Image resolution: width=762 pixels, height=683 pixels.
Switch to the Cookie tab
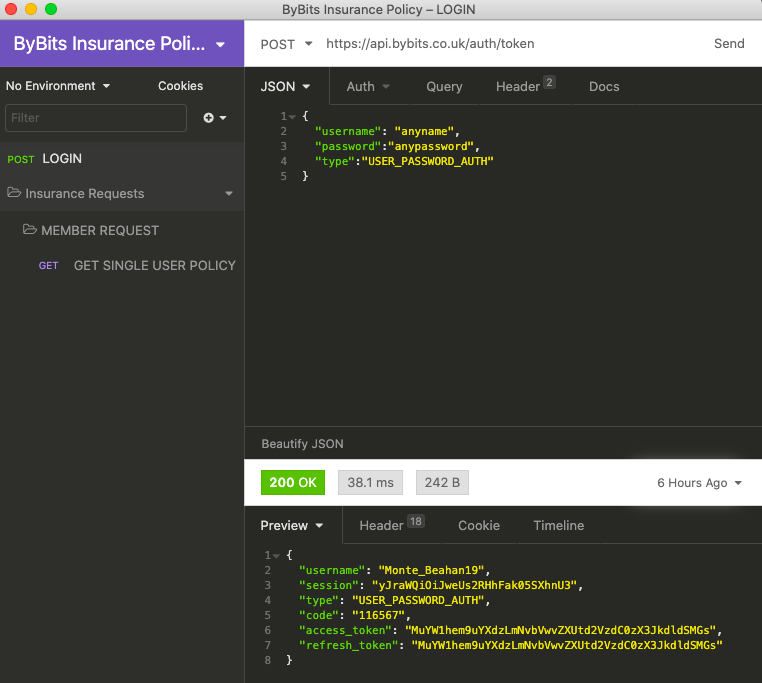tap(479, 525)
